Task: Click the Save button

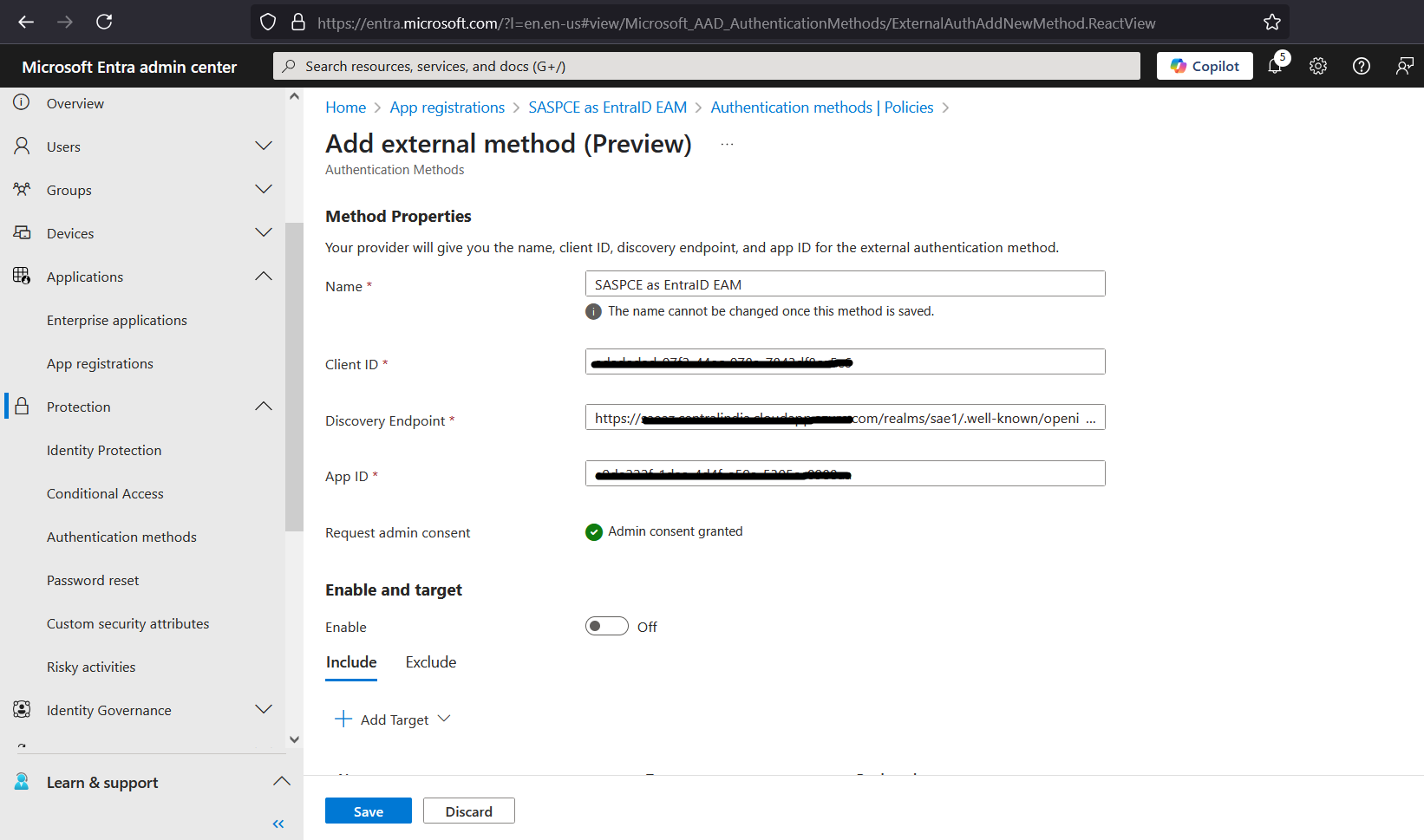Action: (368, 811)
